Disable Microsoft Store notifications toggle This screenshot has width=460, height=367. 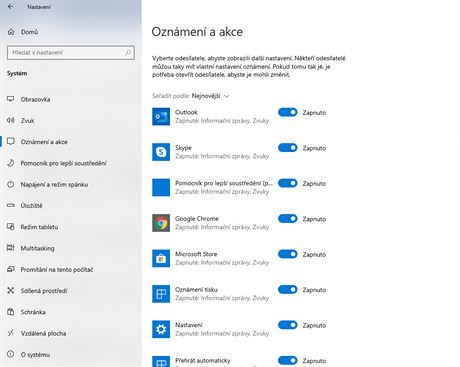[x=288, y=254]
